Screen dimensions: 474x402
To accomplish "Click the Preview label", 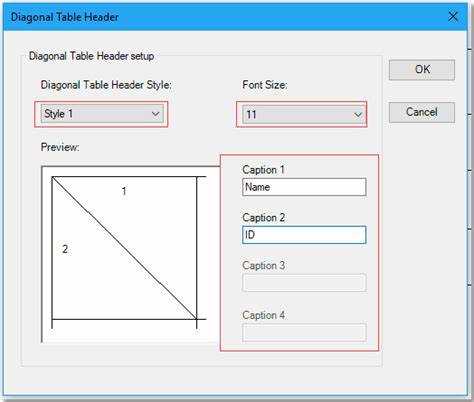I will (60, 147).
